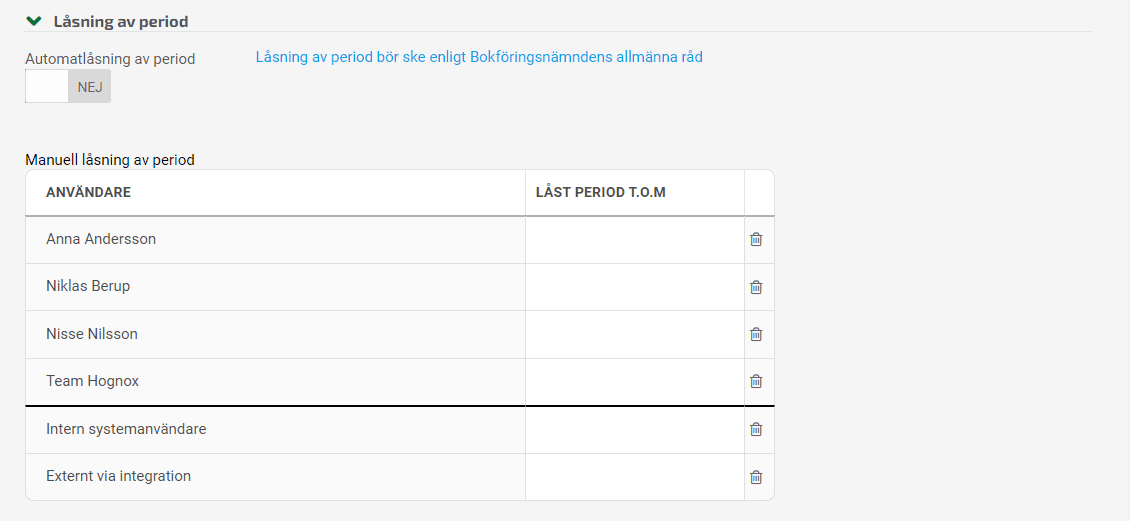Delete Anna Andersson's period lock row

(x=756, y=239)
